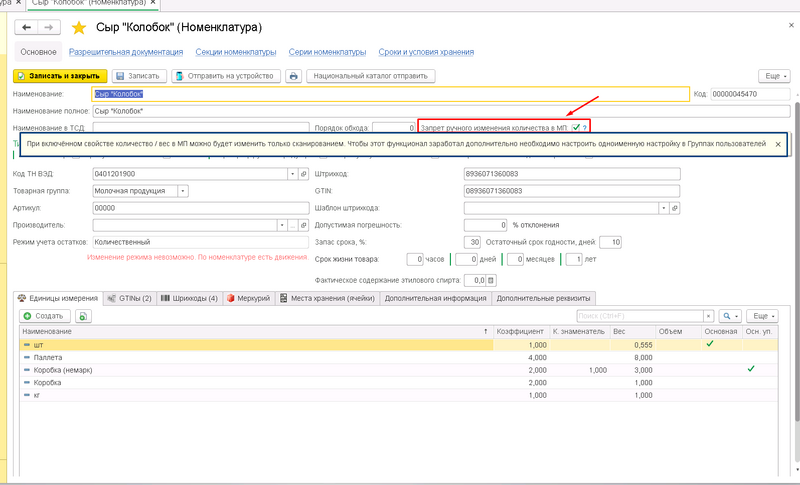The height and width of the screenshot is (485, 800).
Task: Click weight 0,555 in шт row
Action: coord(643,345)
